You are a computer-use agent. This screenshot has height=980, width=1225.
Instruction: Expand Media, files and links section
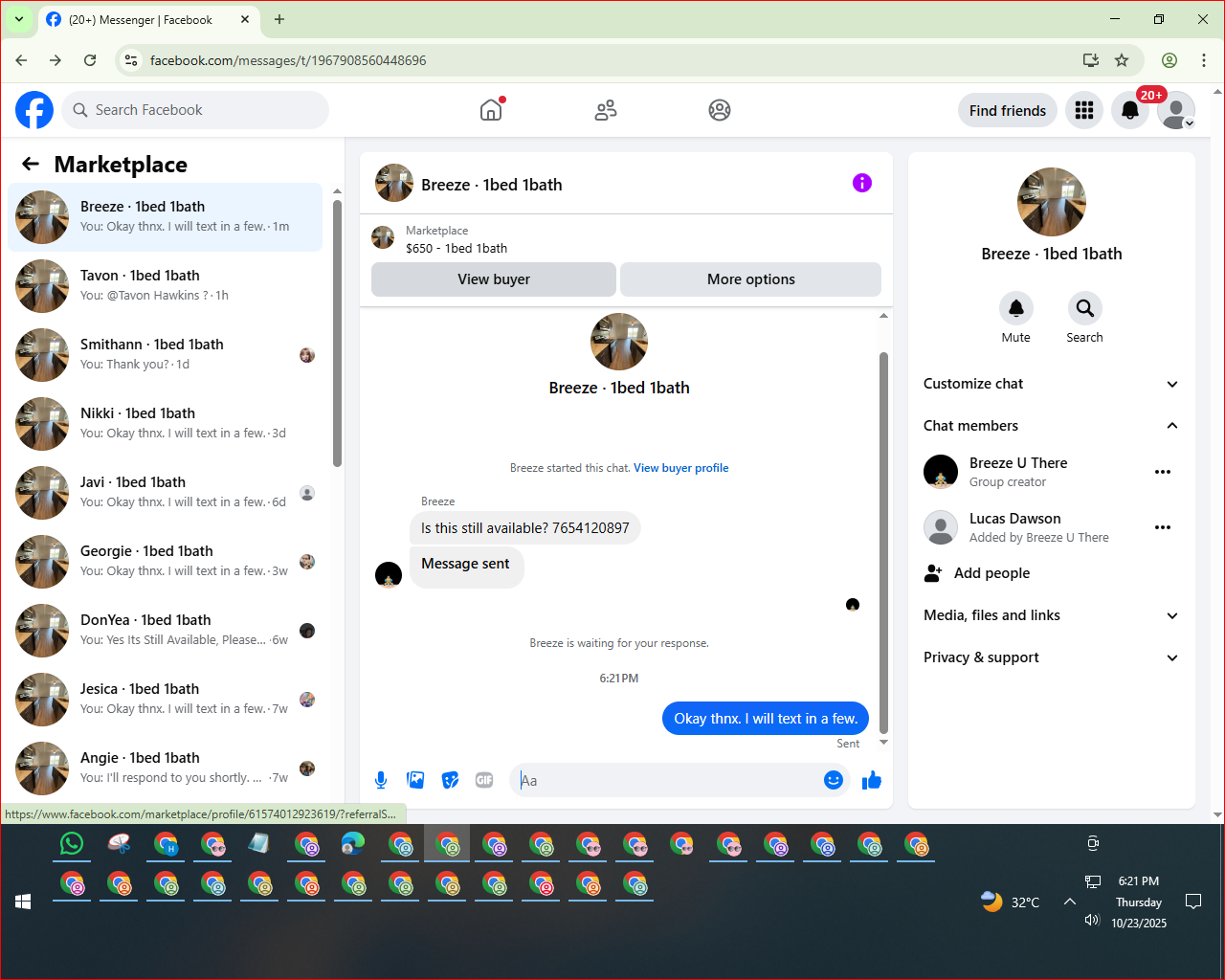pyautogui.click(x=1051, y=615)
